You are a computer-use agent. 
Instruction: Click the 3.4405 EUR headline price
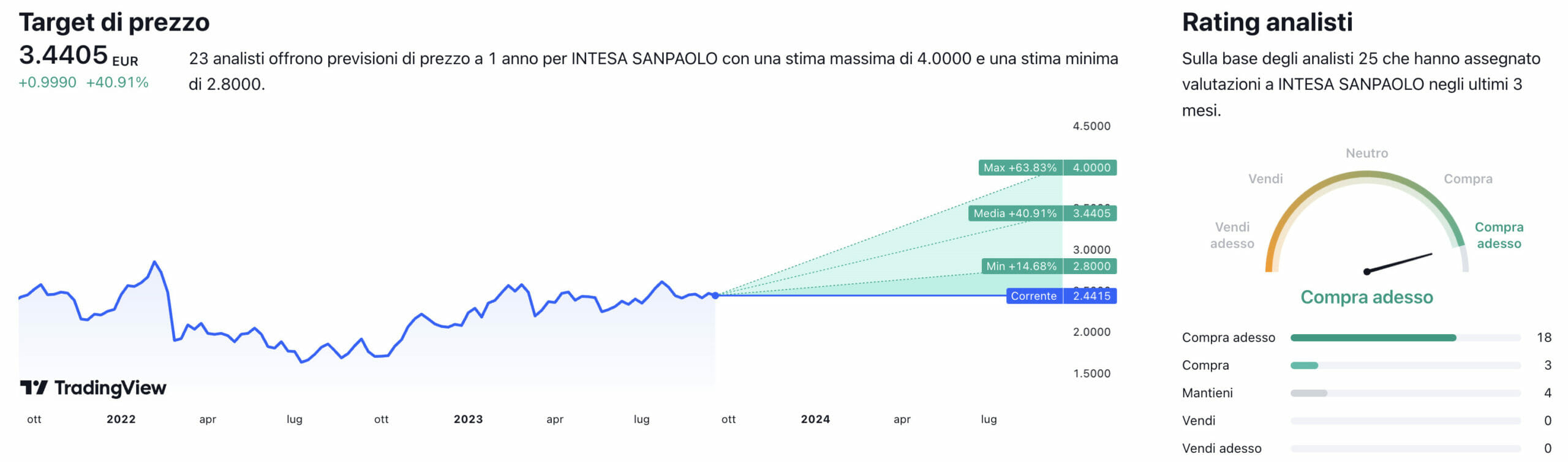pyautogui.click(x=78, y=56)
